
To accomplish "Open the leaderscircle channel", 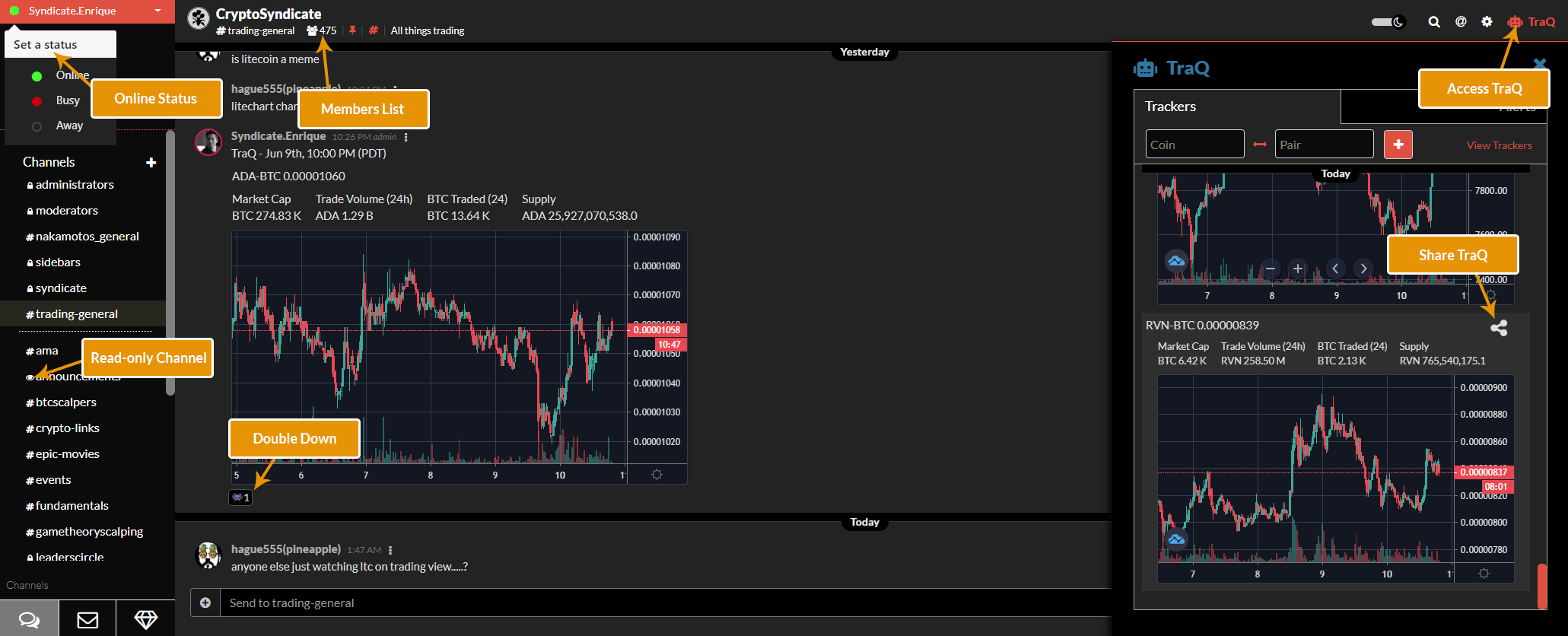I will click(x=65, y=557).
